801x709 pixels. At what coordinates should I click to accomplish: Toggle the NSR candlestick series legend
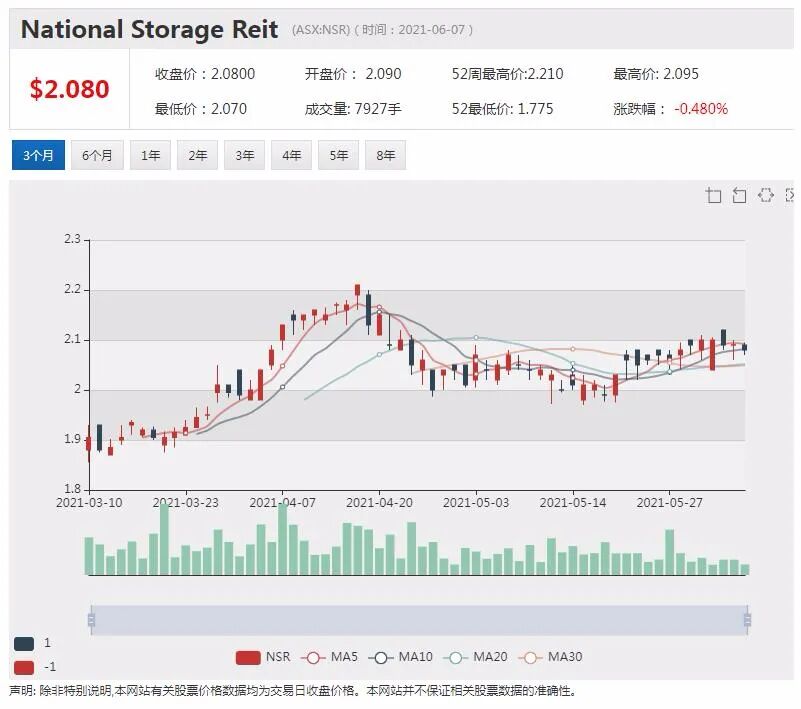pyautogui.click(x=263, y=657)
